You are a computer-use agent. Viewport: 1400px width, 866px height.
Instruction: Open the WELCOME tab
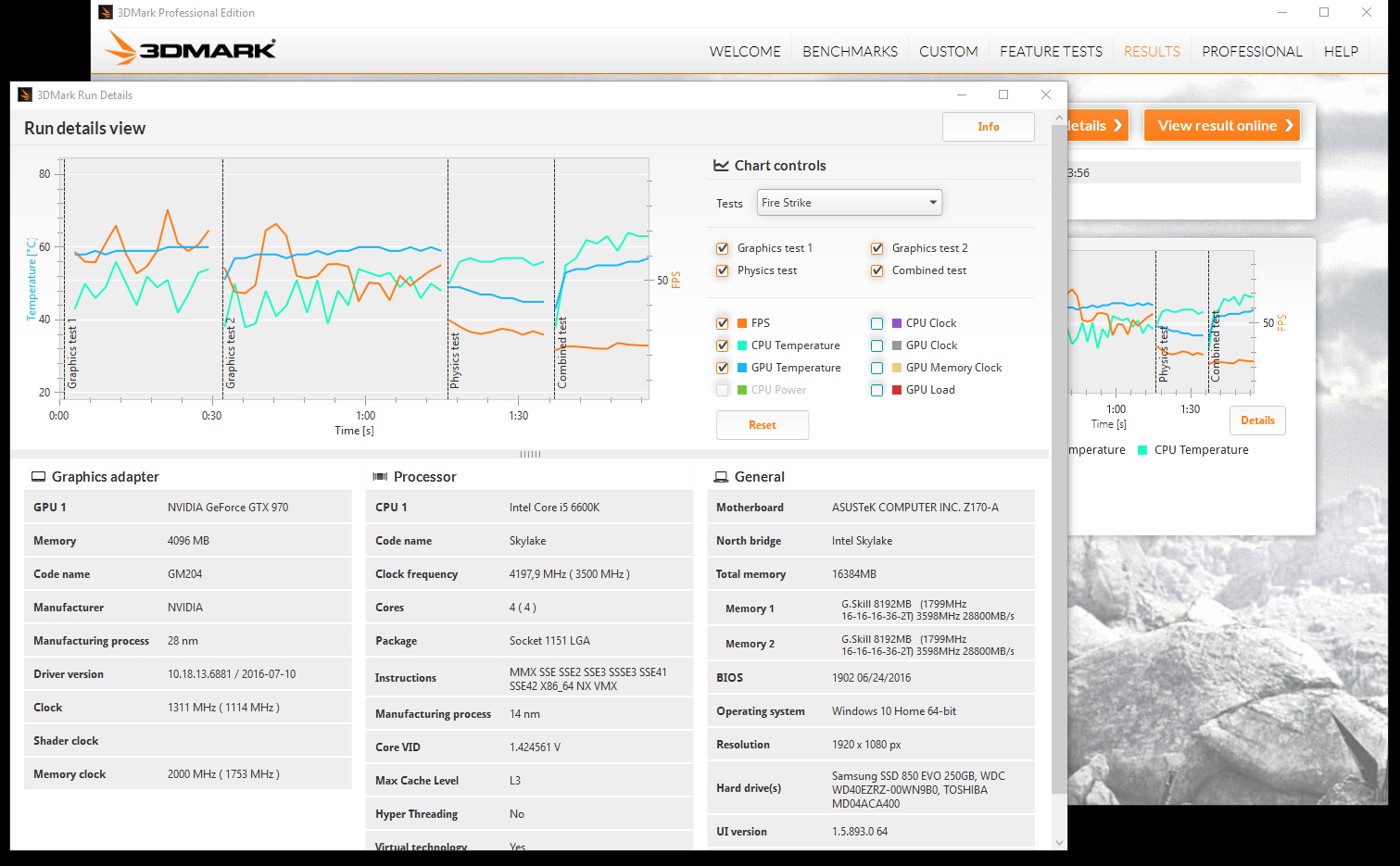coord(745,51)
